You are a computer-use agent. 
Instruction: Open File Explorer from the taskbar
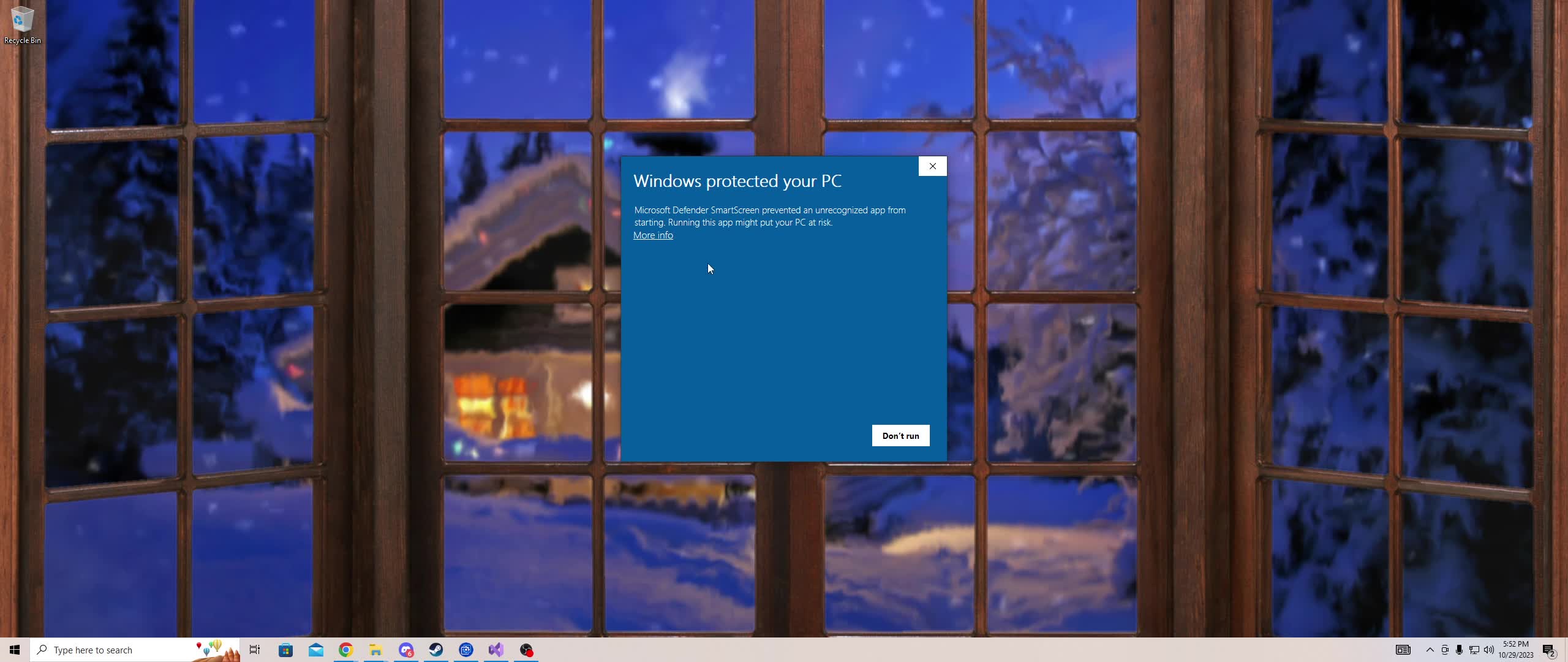point(375,650)
